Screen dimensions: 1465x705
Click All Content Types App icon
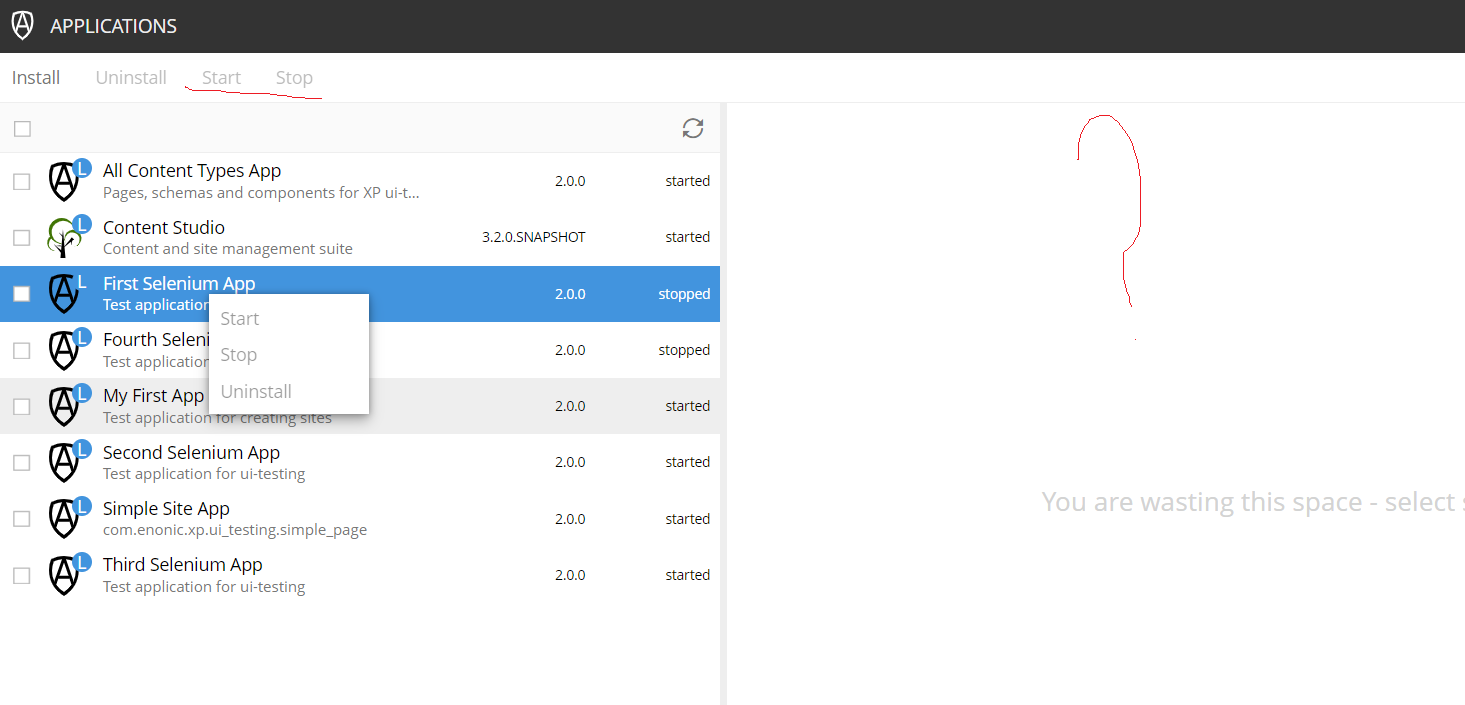(x=66, y=181)
